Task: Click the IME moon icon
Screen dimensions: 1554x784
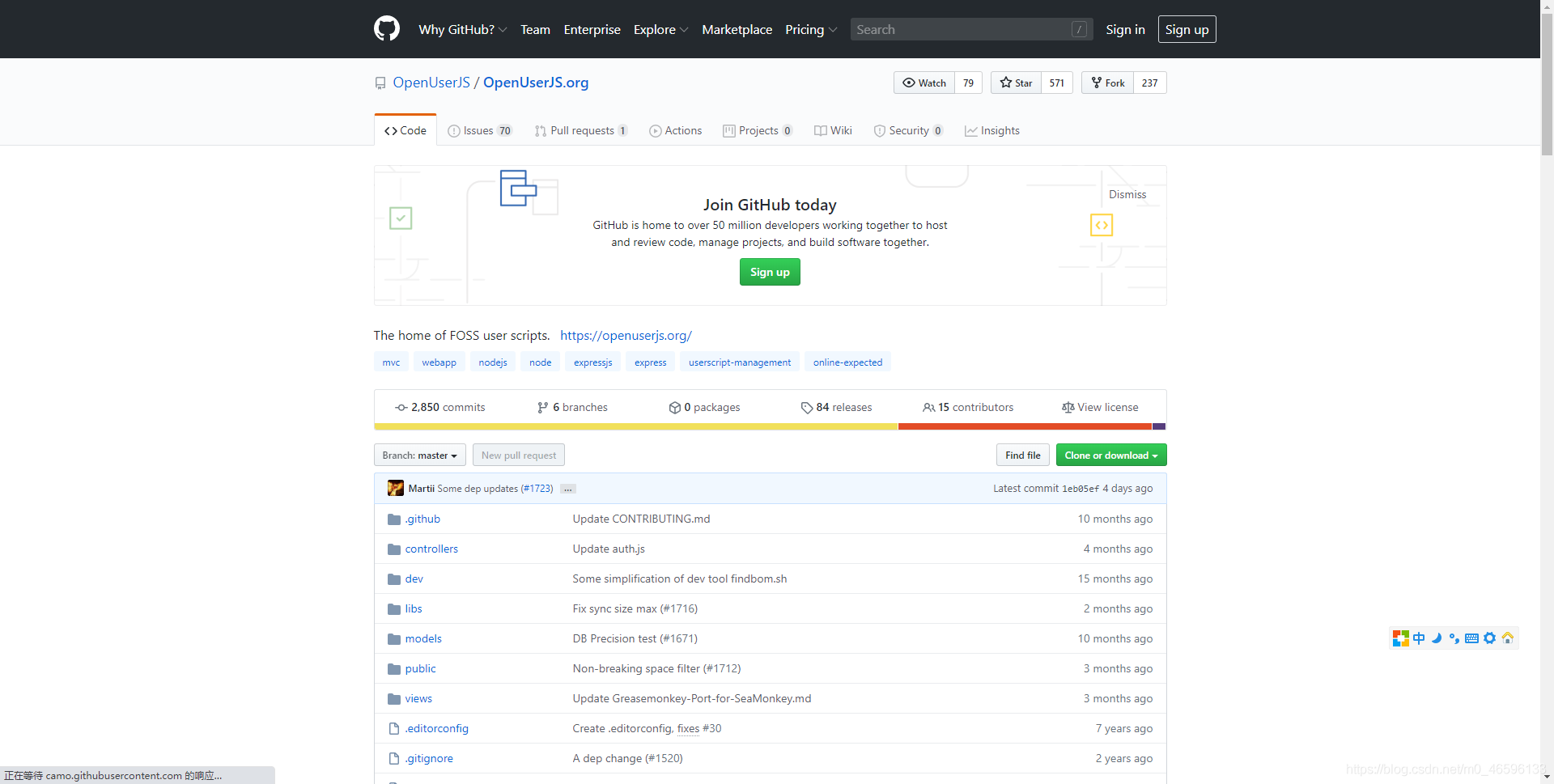Action: pyautogui.click(x=1437, y=638)
